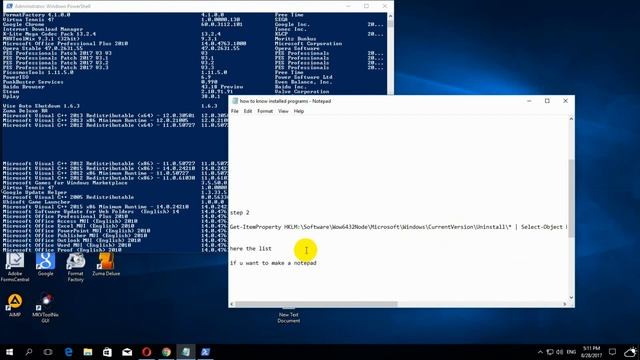The image size is (640, 360).
Task: Click the 'step 2' line in Notepad
Action: click(240, 213)
